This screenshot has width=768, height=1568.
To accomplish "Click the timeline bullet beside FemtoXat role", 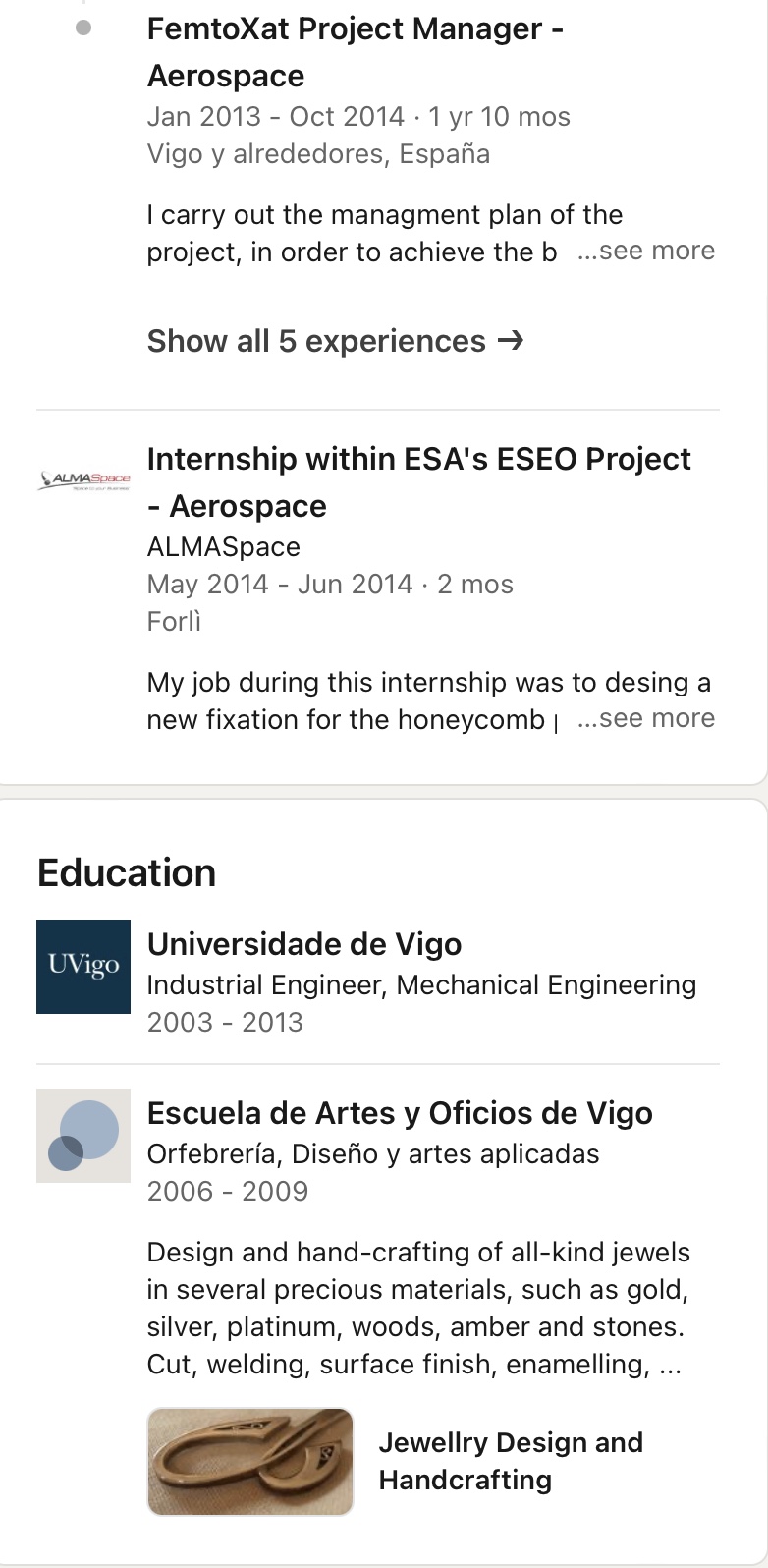I will 83,28.
